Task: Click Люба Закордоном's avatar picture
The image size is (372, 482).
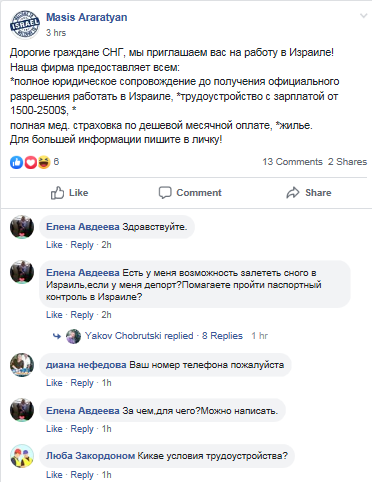Action: (x=22, y=456)
